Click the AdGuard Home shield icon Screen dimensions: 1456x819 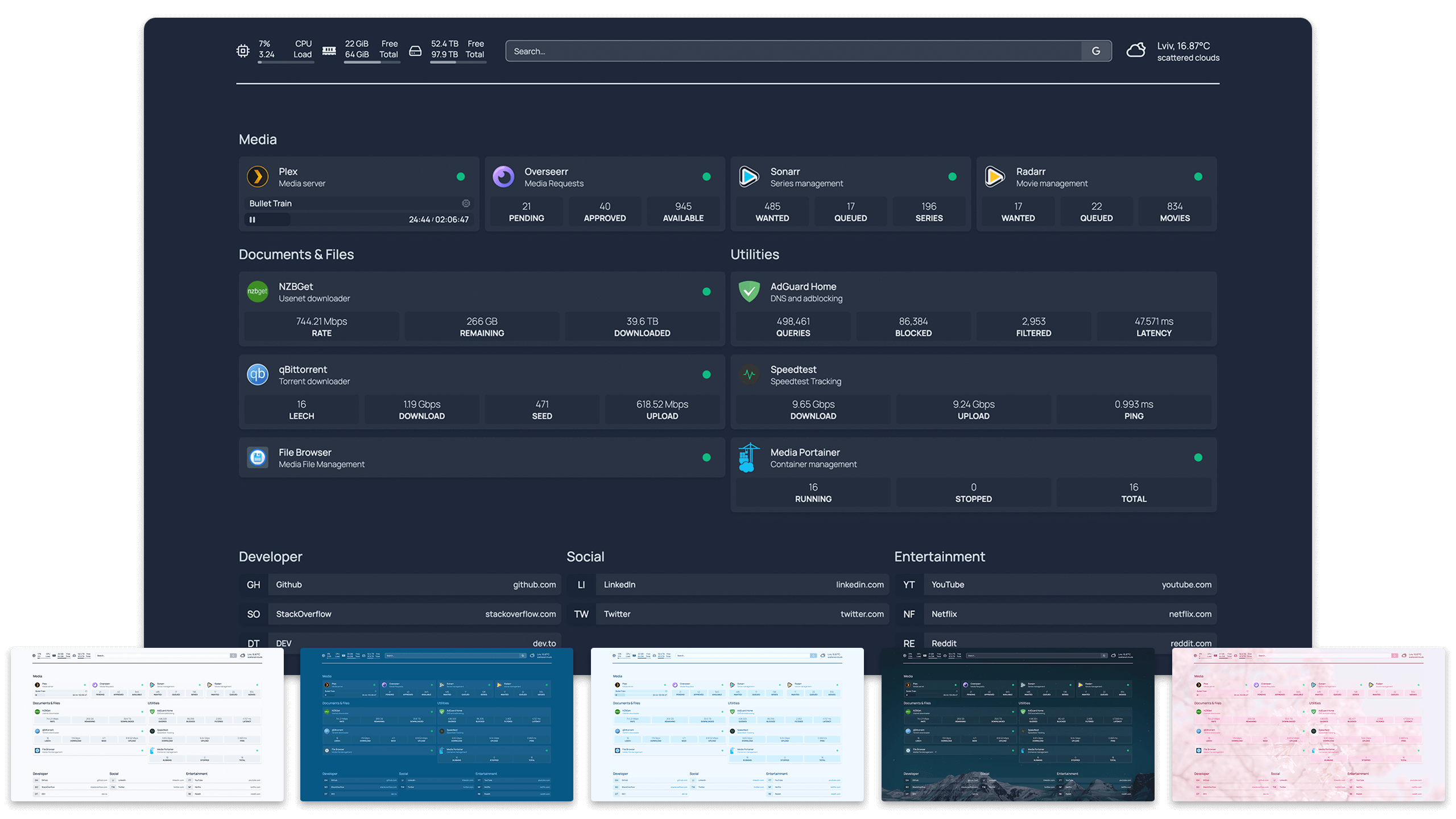coord(749,292)
